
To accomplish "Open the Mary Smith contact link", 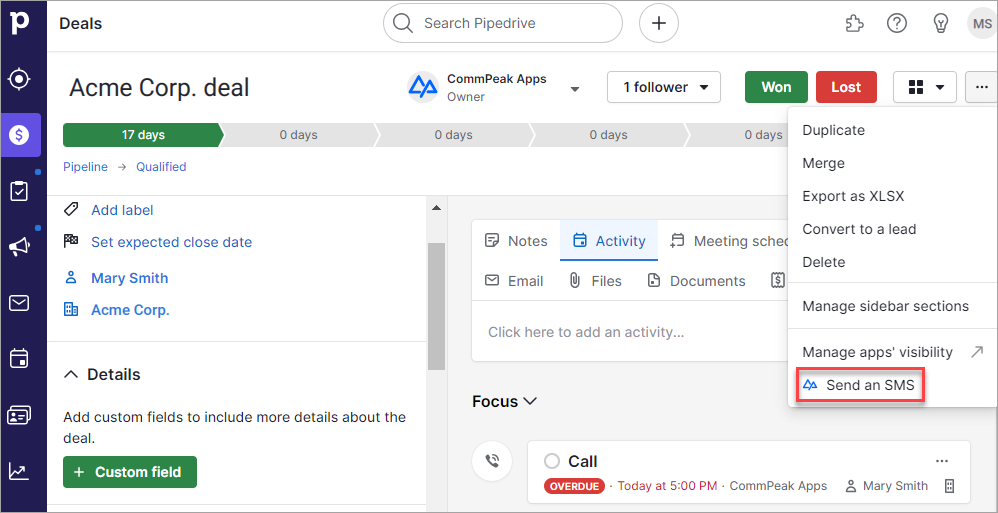I will (130, 278).
